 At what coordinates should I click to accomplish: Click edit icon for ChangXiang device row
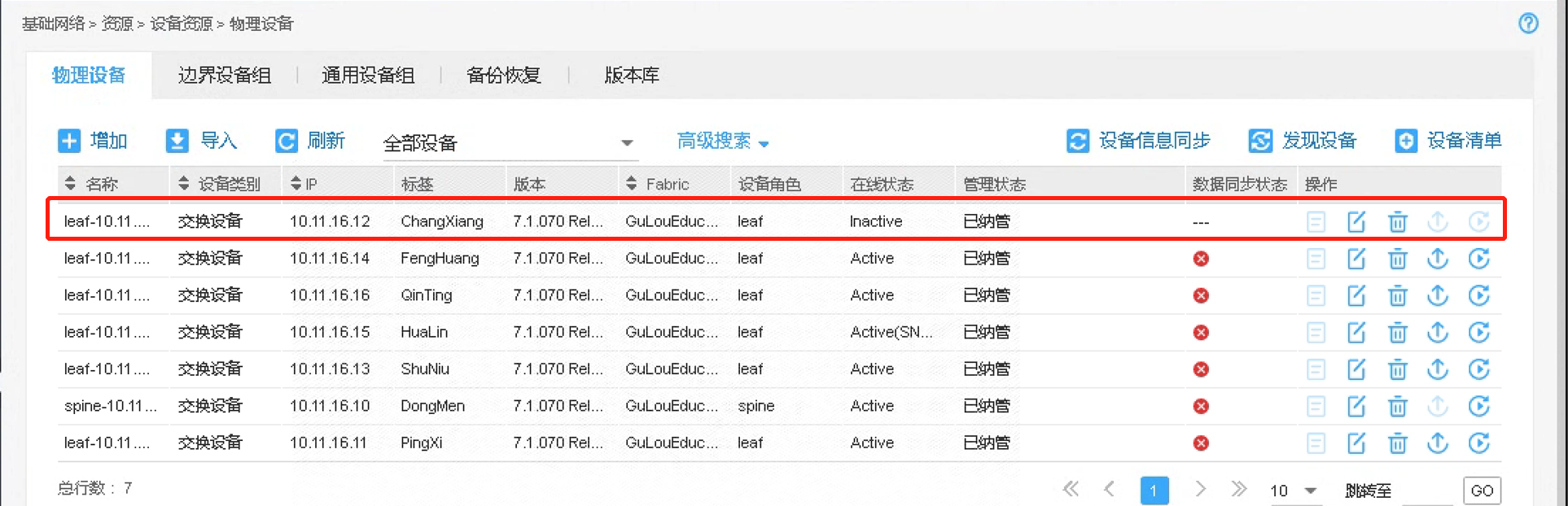click(x=1356, y=221)
